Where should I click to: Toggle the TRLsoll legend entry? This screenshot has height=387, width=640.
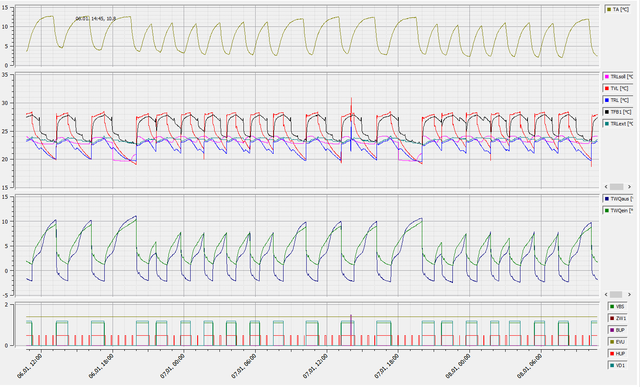tap(618, 76)
